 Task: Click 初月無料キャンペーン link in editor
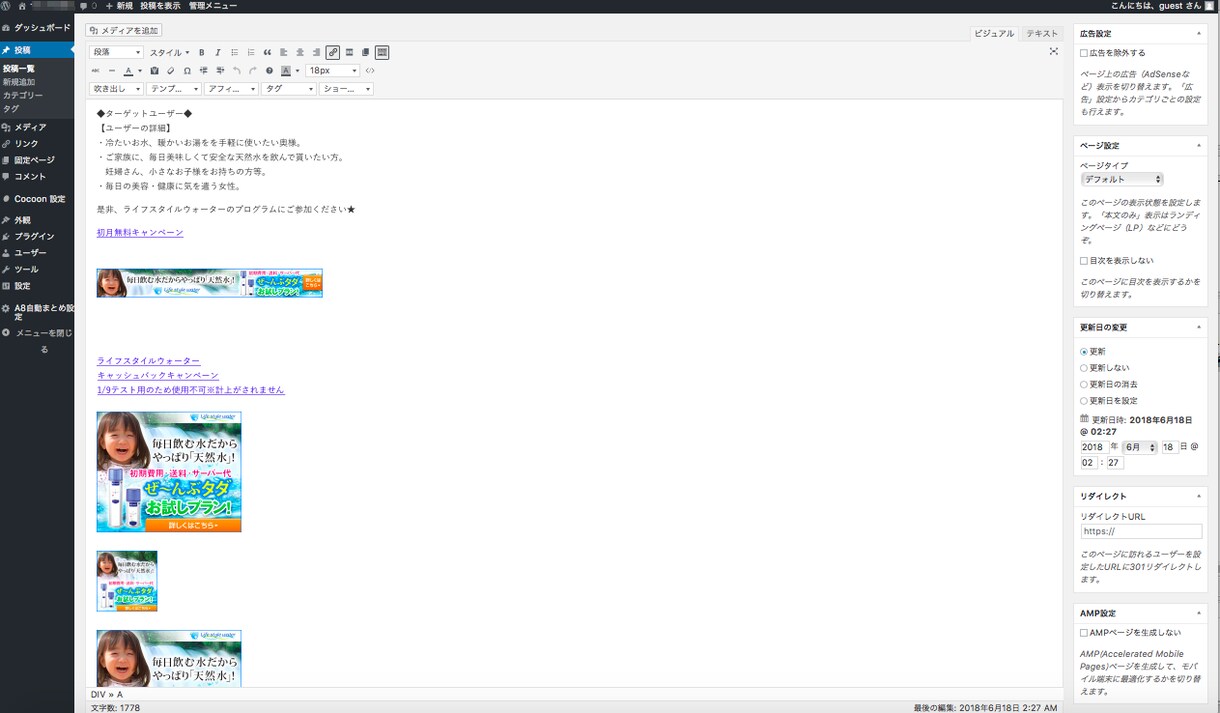tap(140, 233)
